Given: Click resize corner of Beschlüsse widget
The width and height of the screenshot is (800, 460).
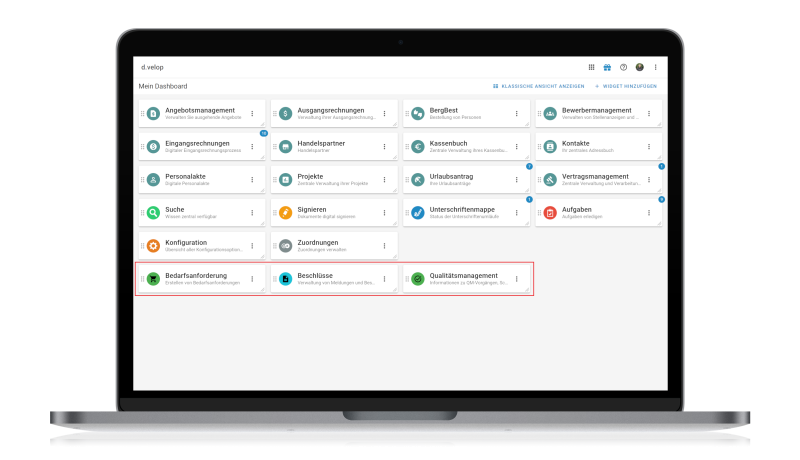Looking at the screenshot, I should tap(395, 290).
